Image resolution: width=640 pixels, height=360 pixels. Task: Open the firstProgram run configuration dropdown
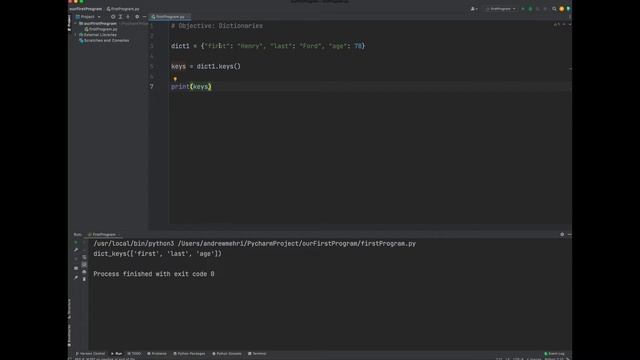pos(501,9)
